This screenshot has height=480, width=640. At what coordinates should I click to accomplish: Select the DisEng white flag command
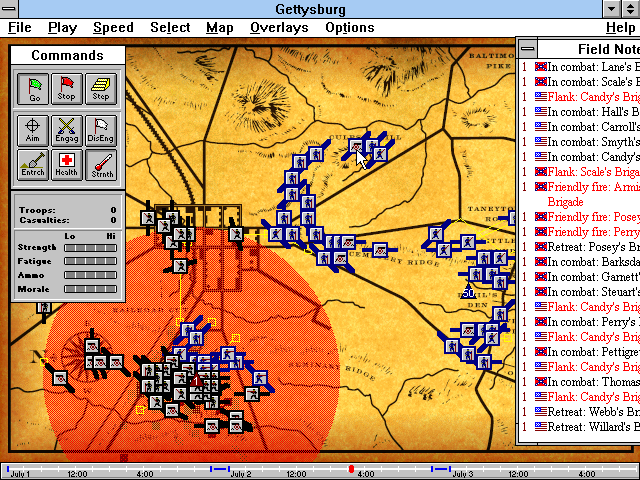100,130
